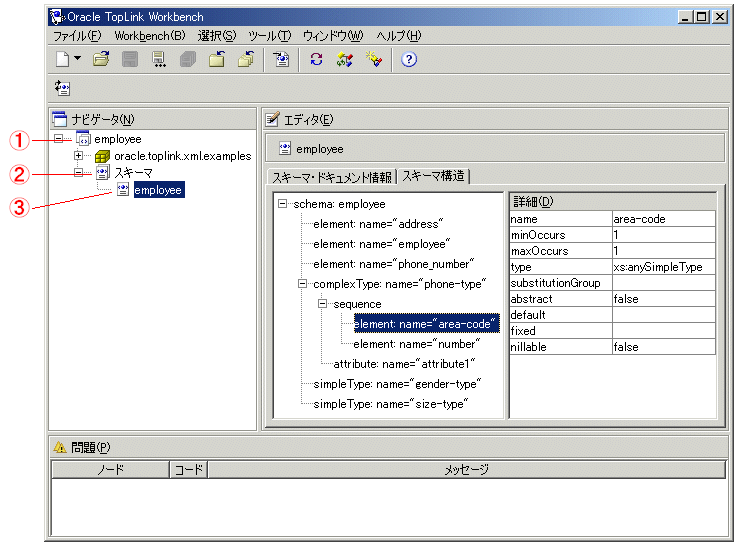Viewport: 736px width, 545px height.
Task: Click the Close project folder icon
Action: (217, 59)
